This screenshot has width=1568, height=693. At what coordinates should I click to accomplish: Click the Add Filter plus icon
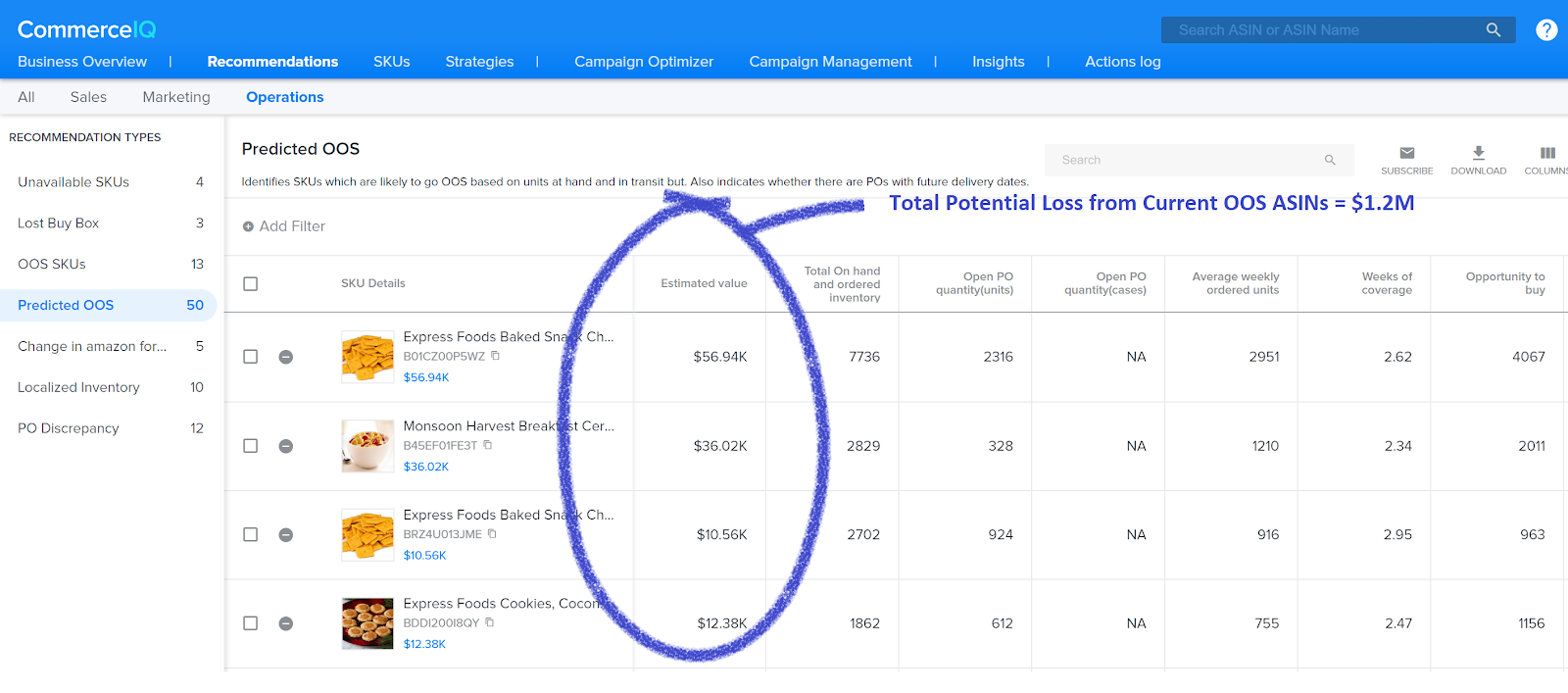click(x=248, y=226)
